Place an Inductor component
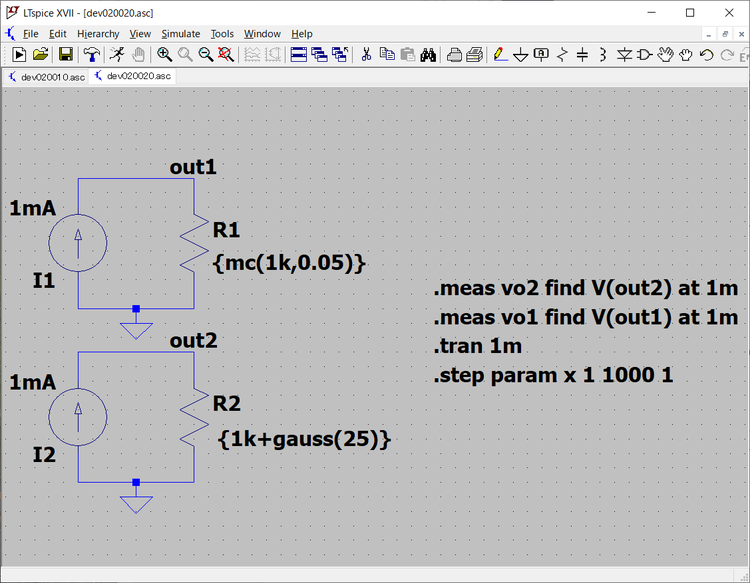Viewport: 750px width, 583px height. [x=603, y=55]
